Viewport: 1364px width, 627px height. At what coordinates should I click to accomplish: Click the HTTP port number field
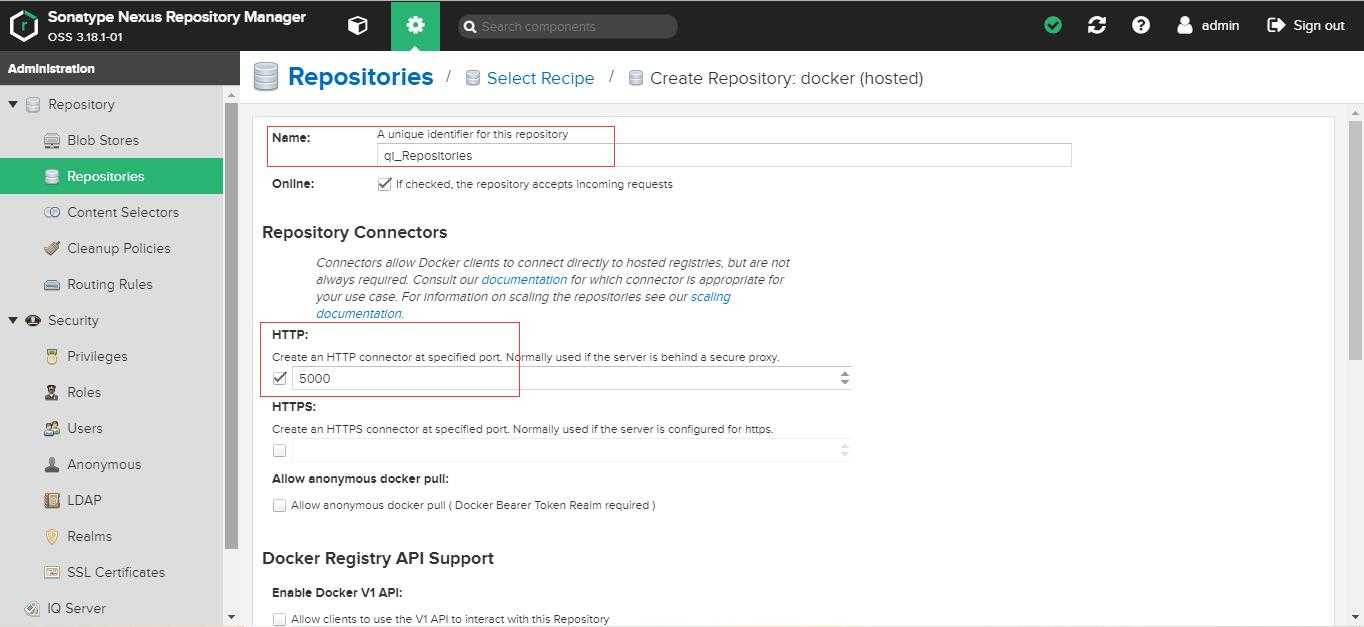(x=565, y=378)
